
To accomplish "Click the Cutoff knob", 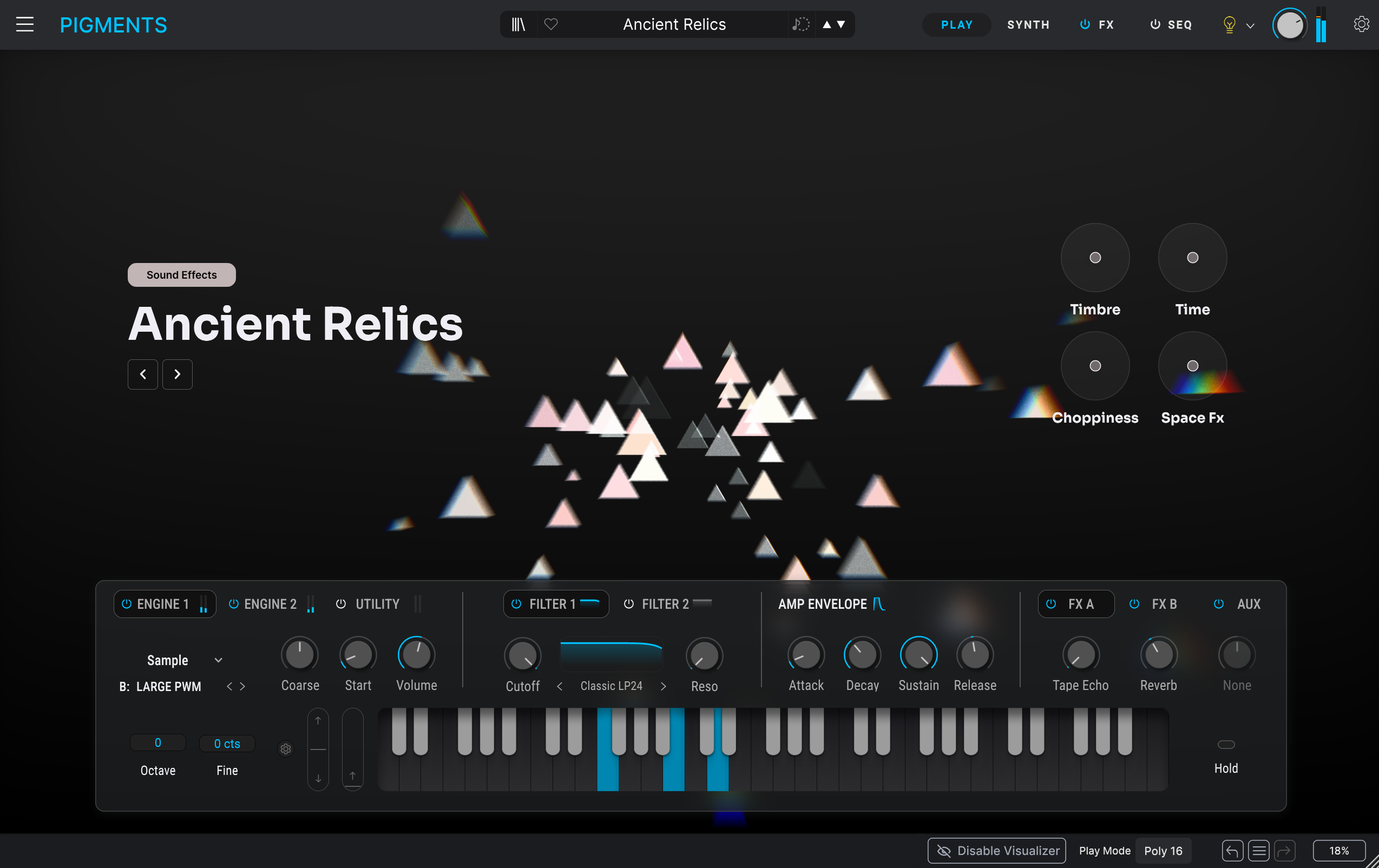I will pos(522,655).
